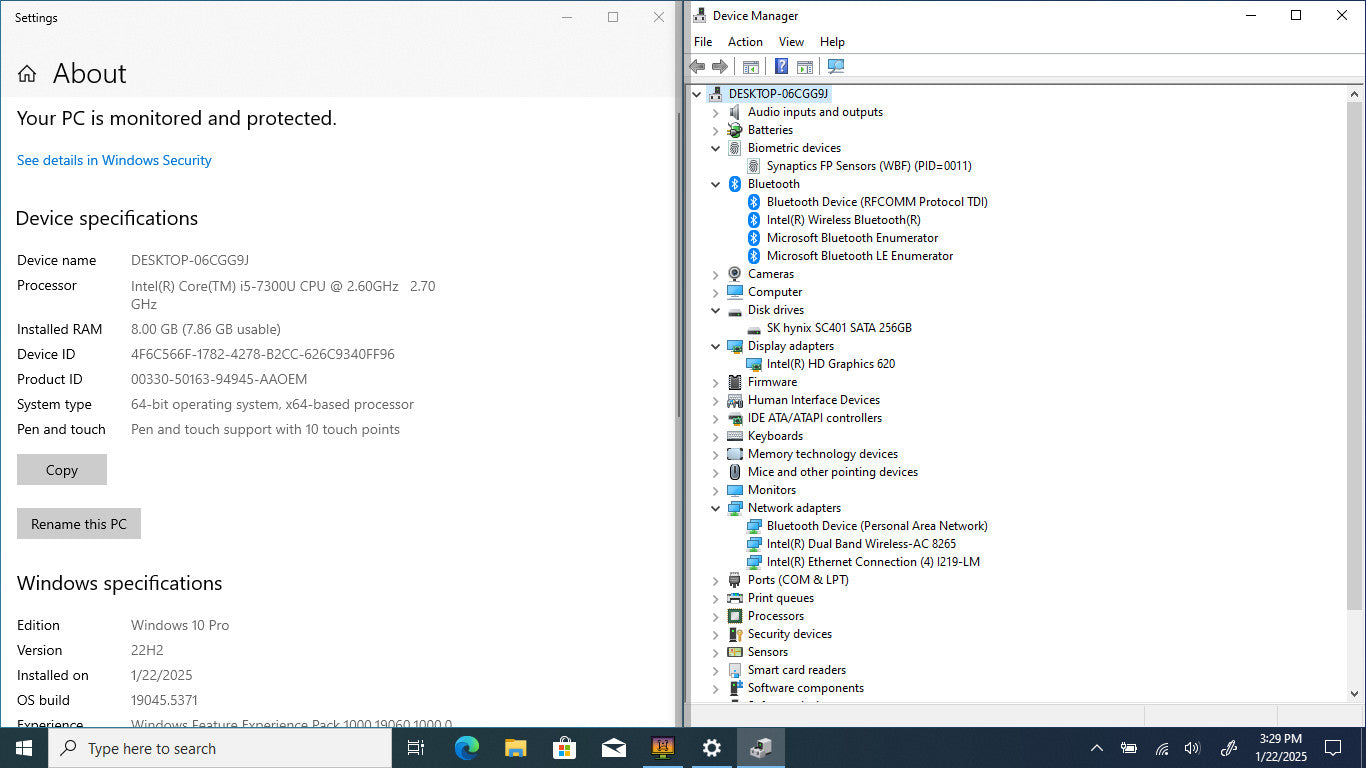
Task: Select Intel(R) Dual Band Wireless-AC 8265
Action: 861,544
